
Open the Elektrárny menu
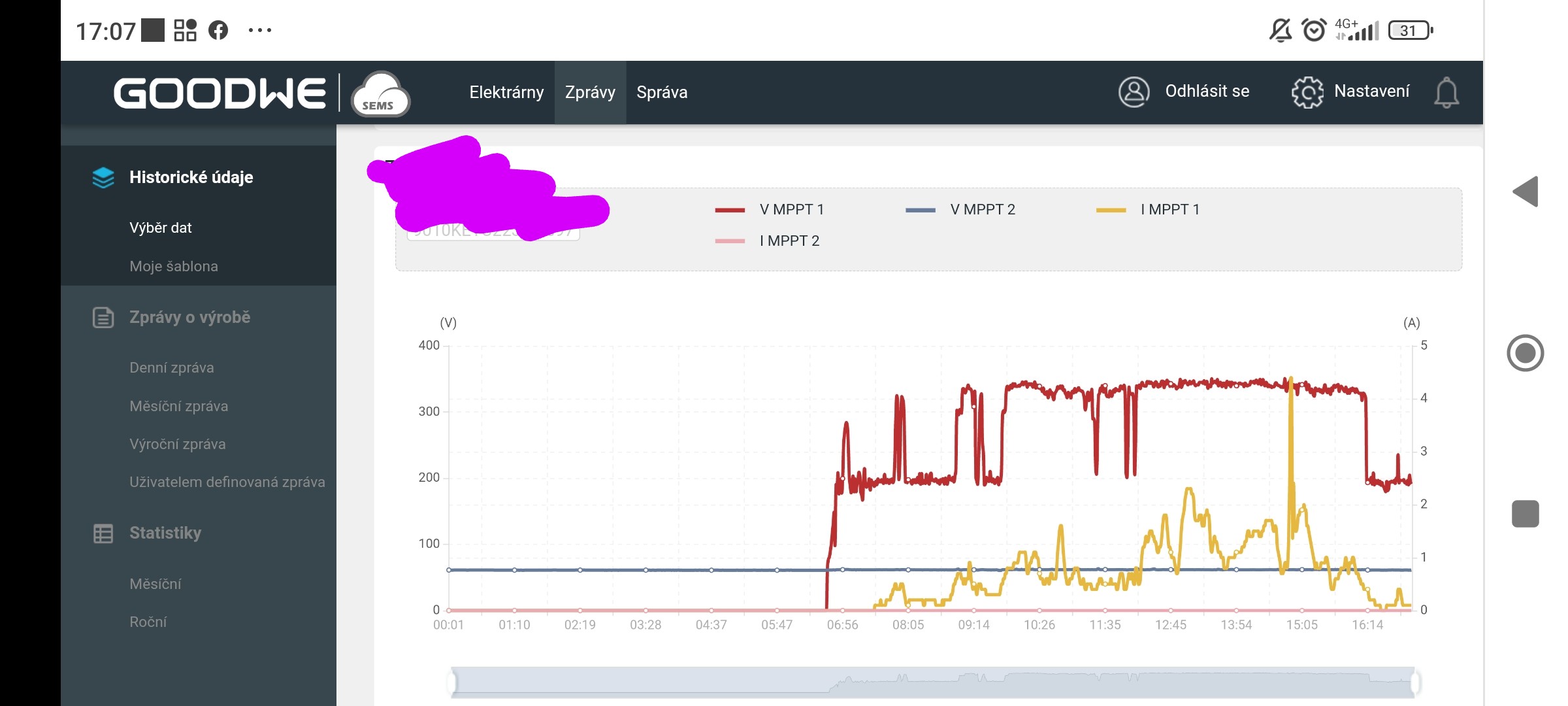coord(506,92)
